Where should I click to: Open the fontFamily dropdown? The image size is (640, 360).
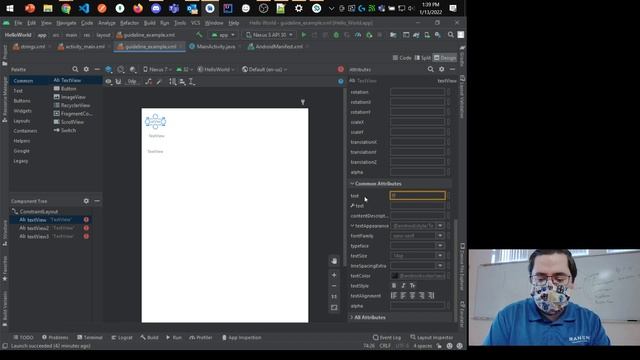440,236
